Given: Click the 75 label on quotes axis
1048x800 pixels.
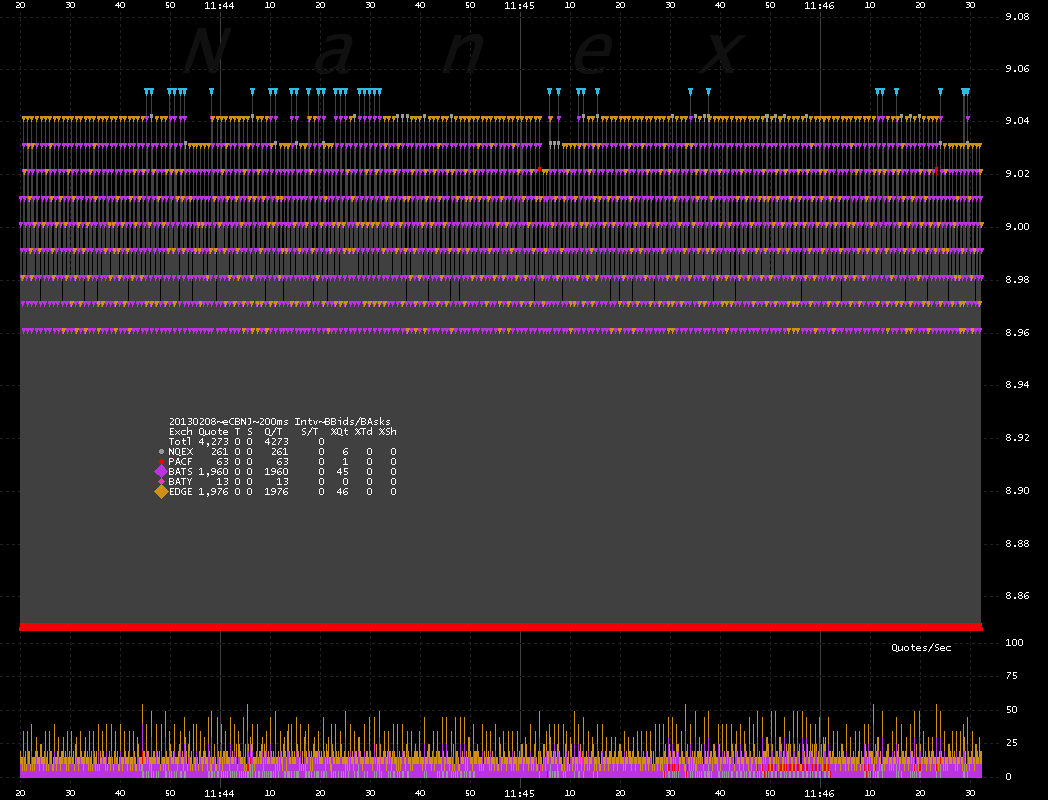Looking at the screenshot, I should (x=1011, y=676).
